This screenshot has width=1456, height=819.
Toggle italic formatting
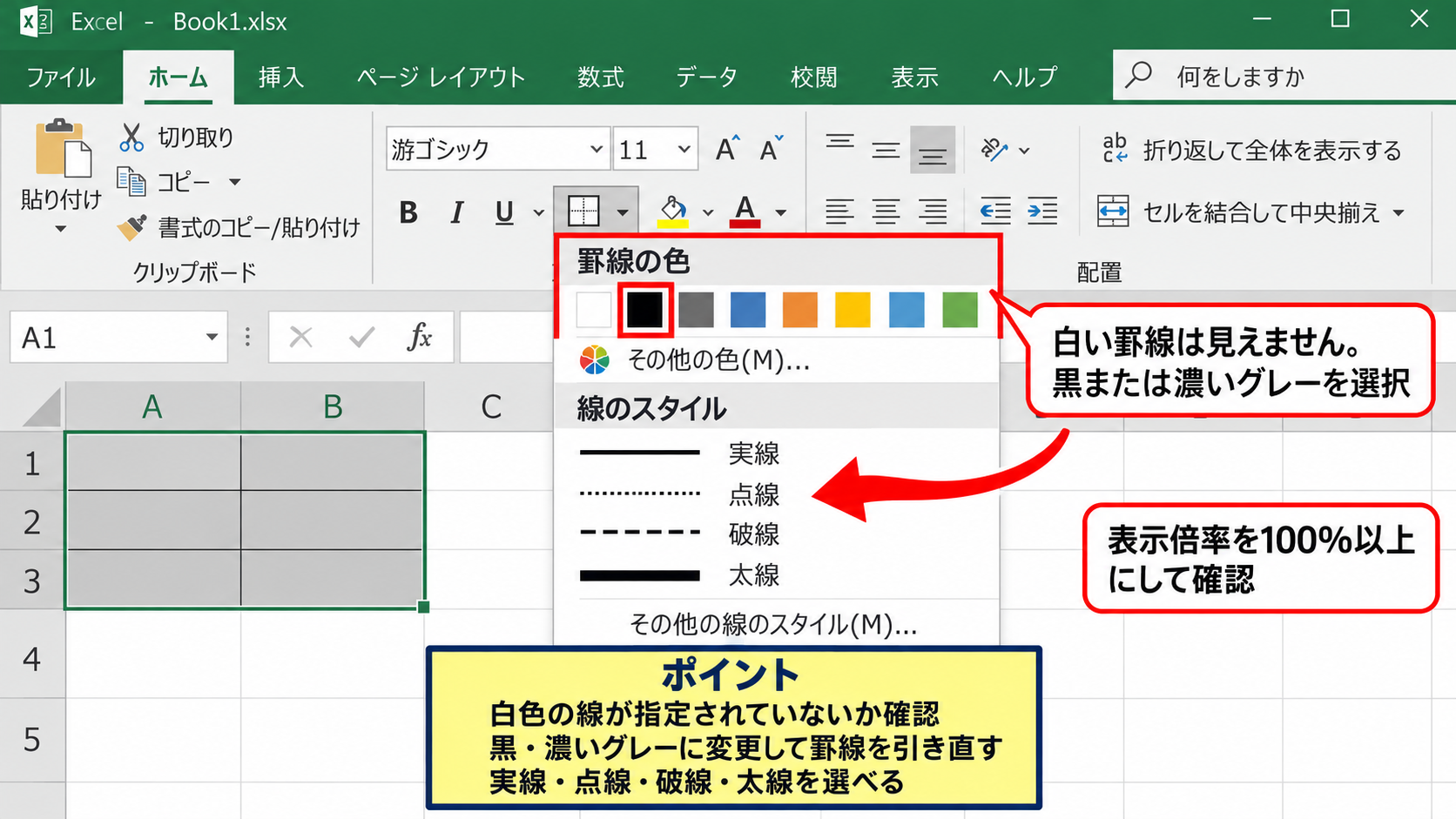456,211
